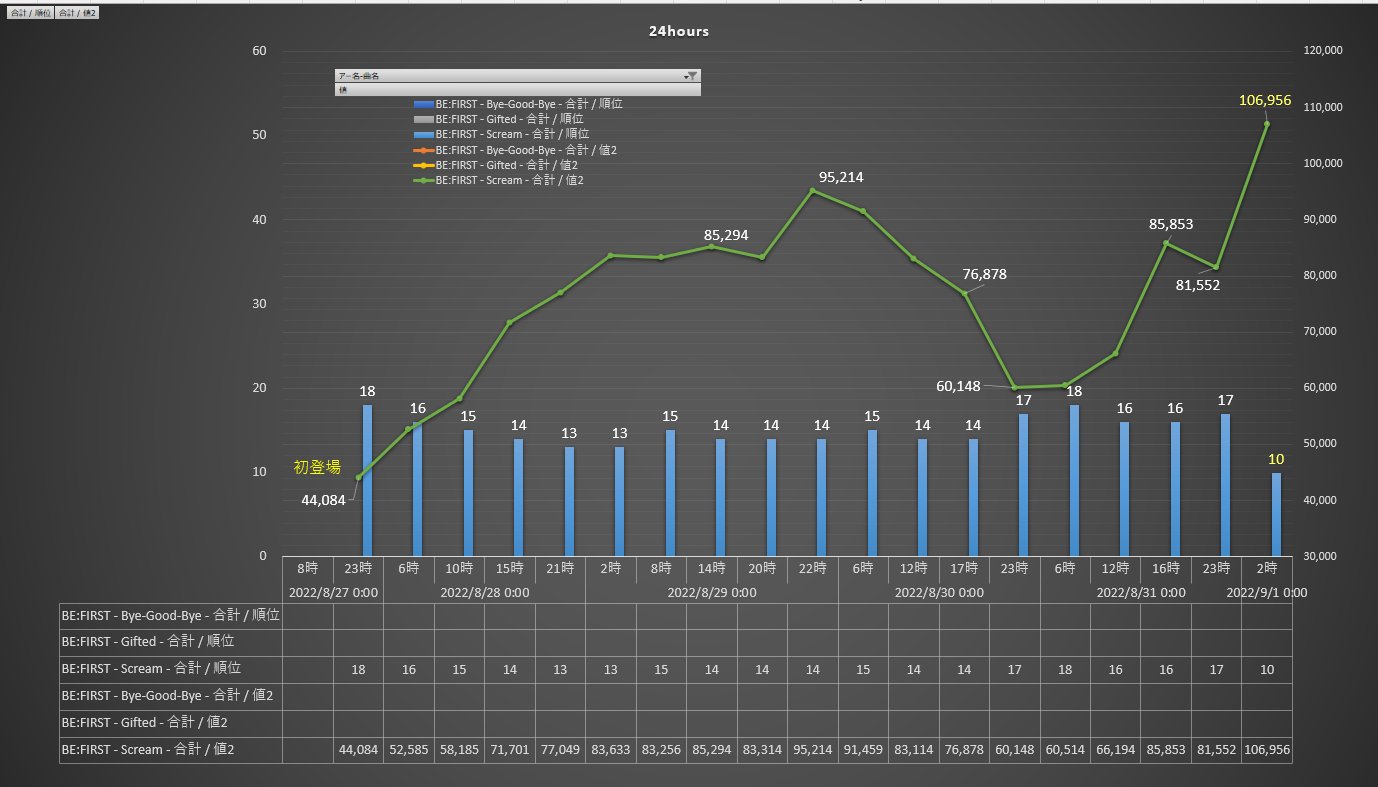Click the 71,701 data table cell
Image resolution: width=1378 pixels, height=787 pixels.
coord(510,749)
